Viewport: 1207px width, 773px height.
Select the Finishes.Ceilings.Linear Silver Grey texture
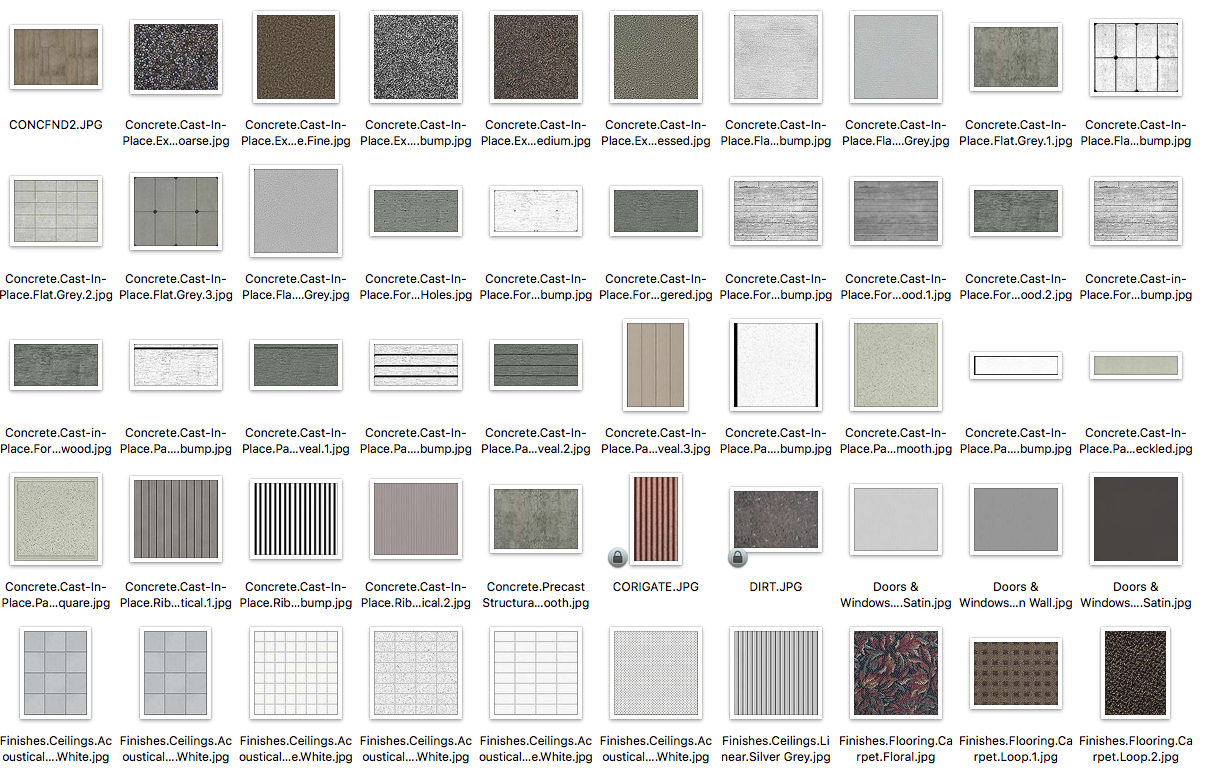pyautogui.click(x=776, y=673)
